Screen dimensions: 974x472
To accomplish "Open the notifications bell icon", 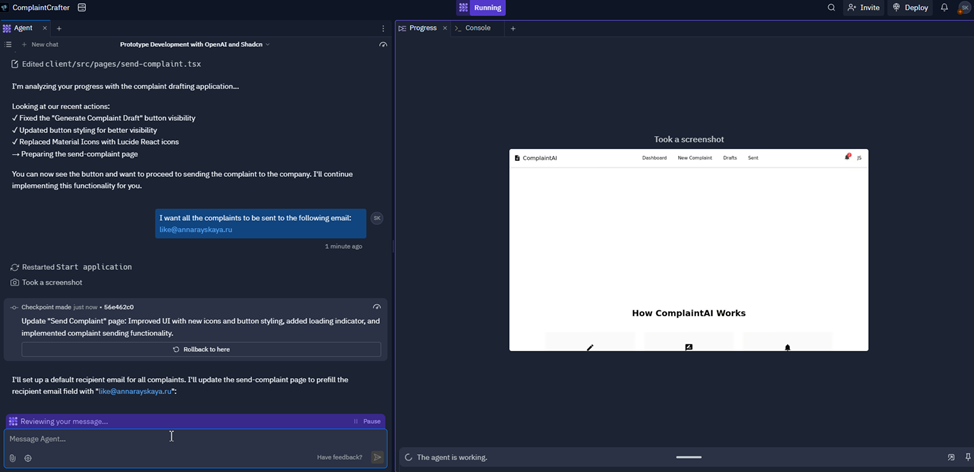I will coord(944,8).
